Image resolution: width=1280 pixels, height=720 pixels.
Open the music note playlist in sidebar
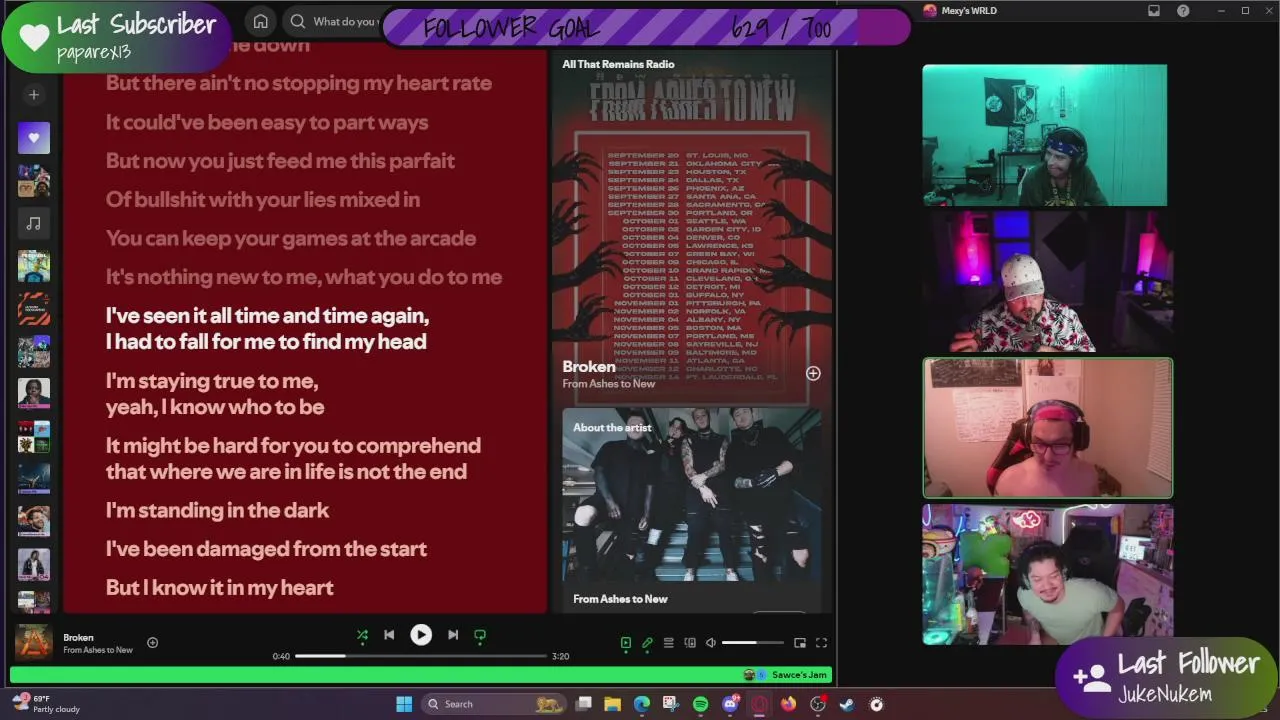[33, 223]
